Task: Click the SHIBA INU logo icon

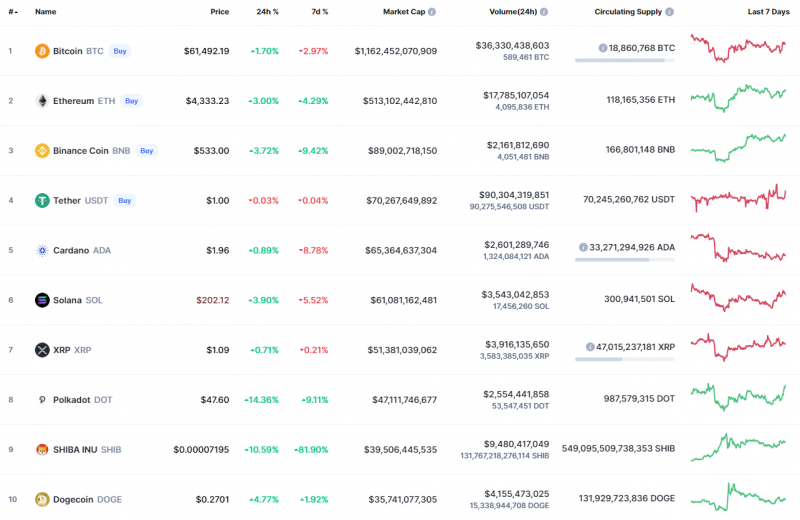Action: point(42,450)
